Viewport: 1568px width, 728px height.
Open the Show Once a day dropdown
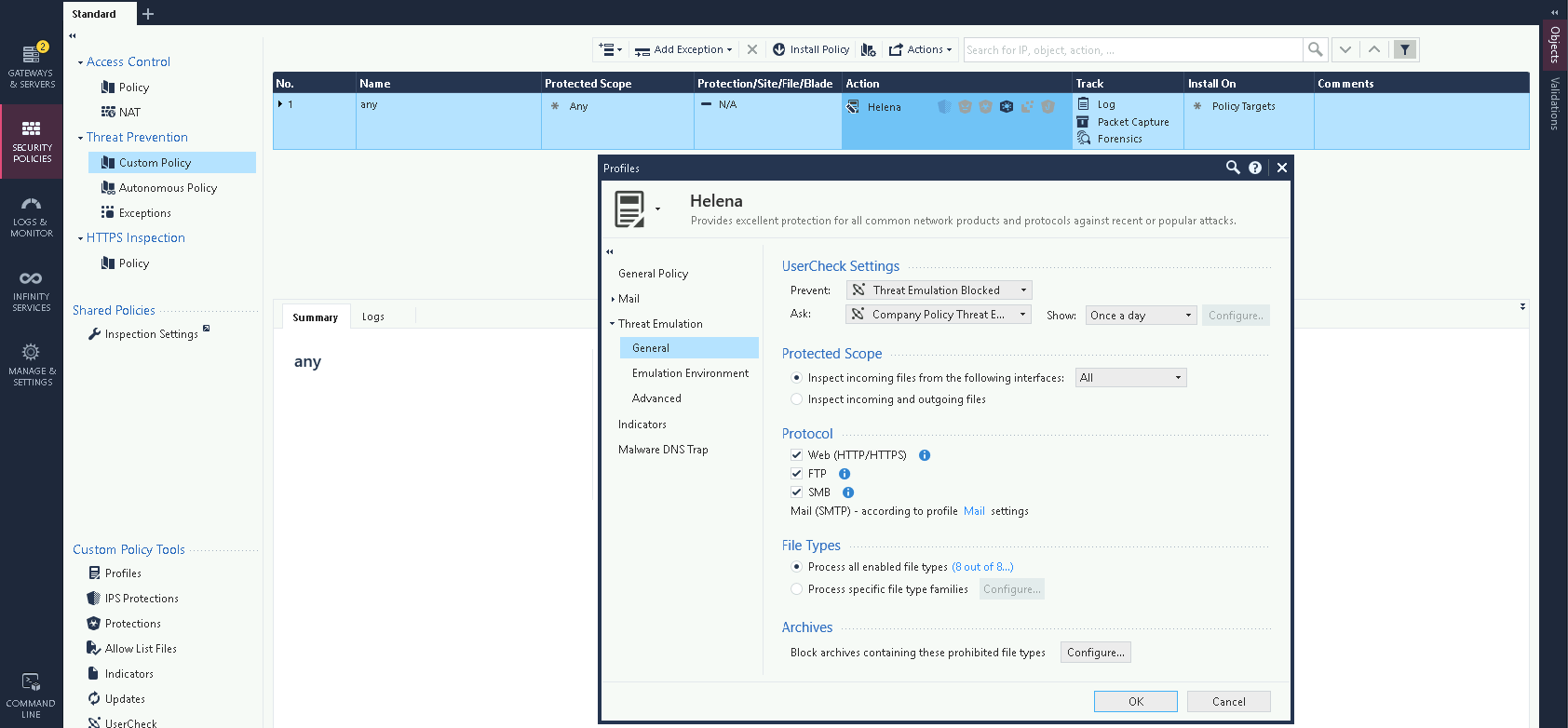1141,316
